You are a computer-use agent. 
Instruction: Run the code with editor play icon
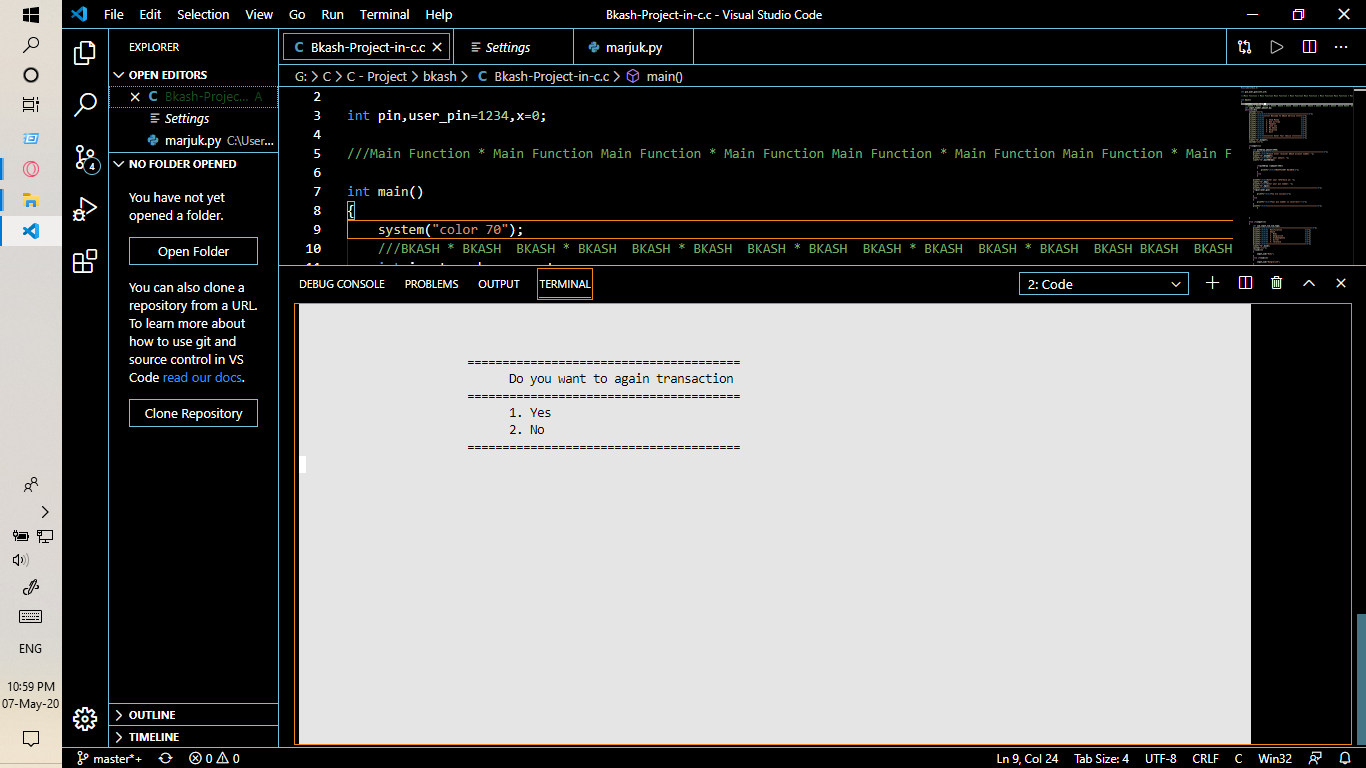pos(1276,47)
